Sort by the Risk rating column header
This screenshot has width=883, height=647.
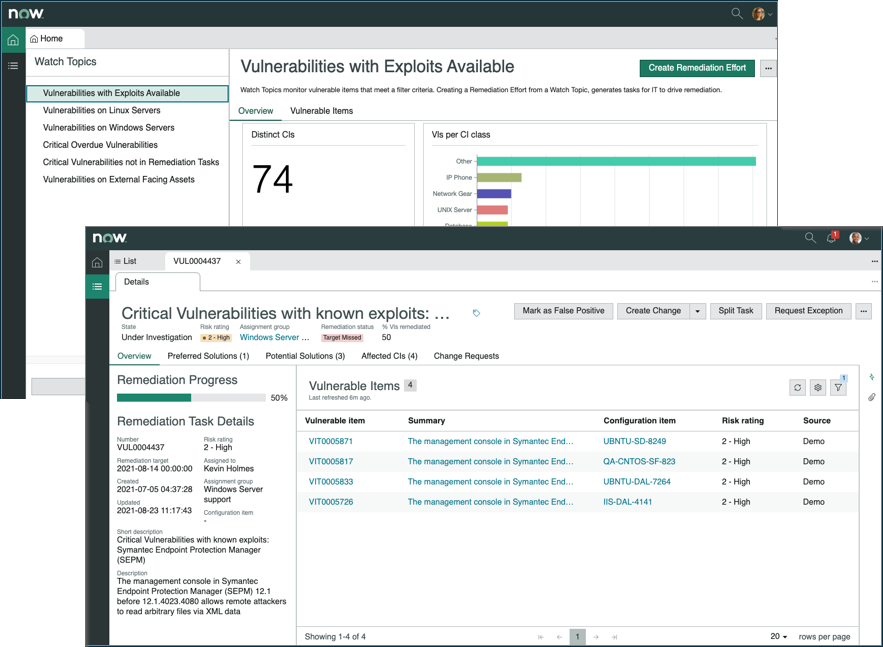coord(743,421)
